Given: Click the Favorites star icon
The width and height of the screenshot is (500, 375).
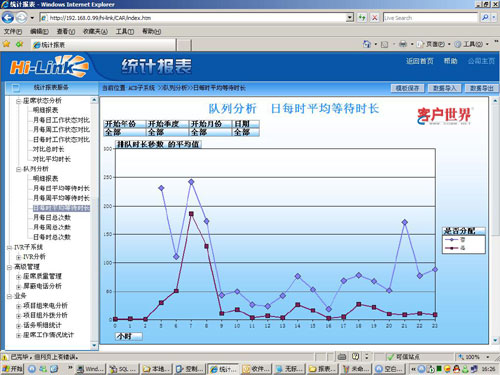Looking at the screenshot, I should (6, 44).
